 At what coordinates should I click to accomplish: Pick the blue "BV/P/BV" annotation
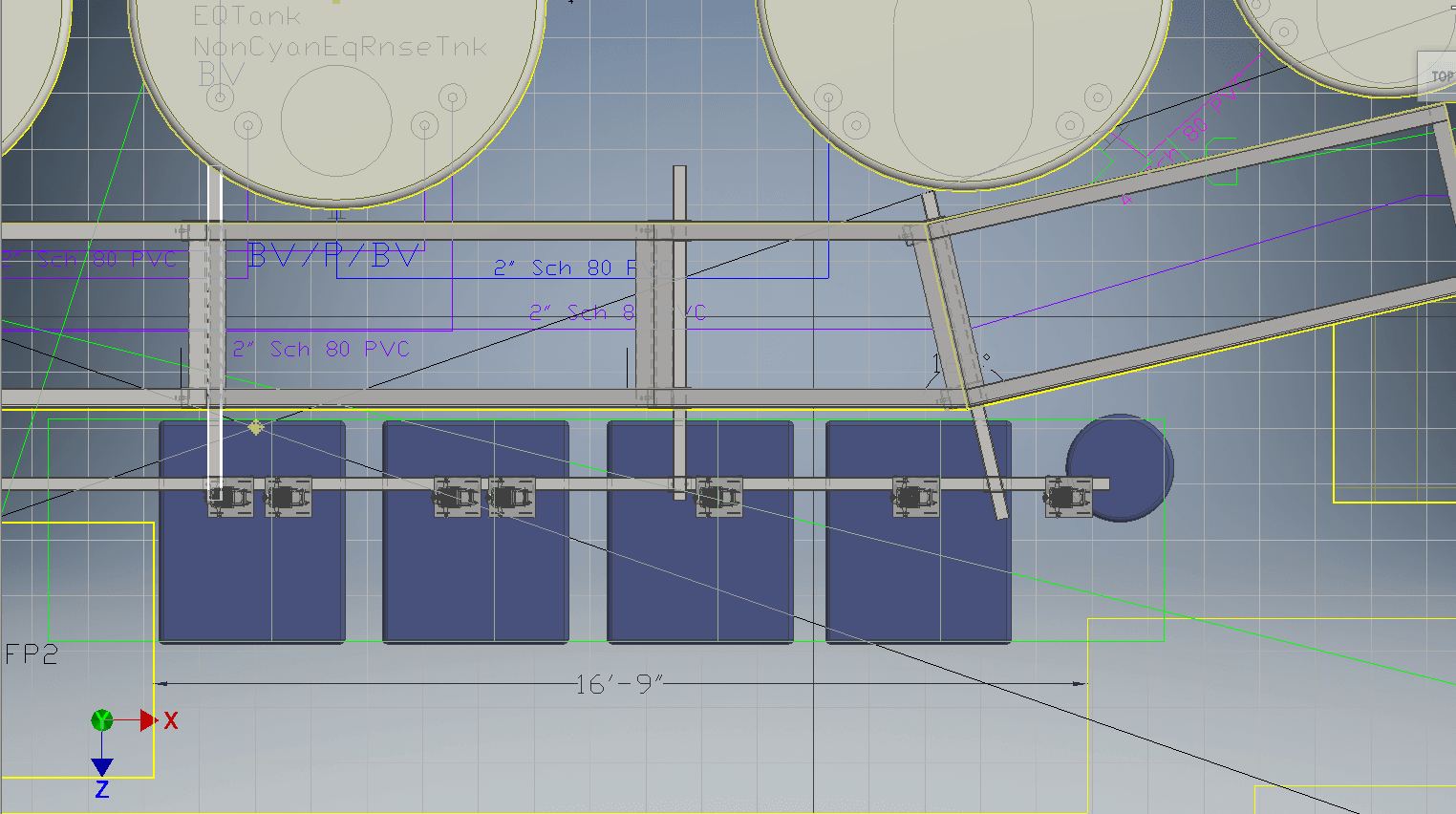pyautogui.click(x=332, y=256)
